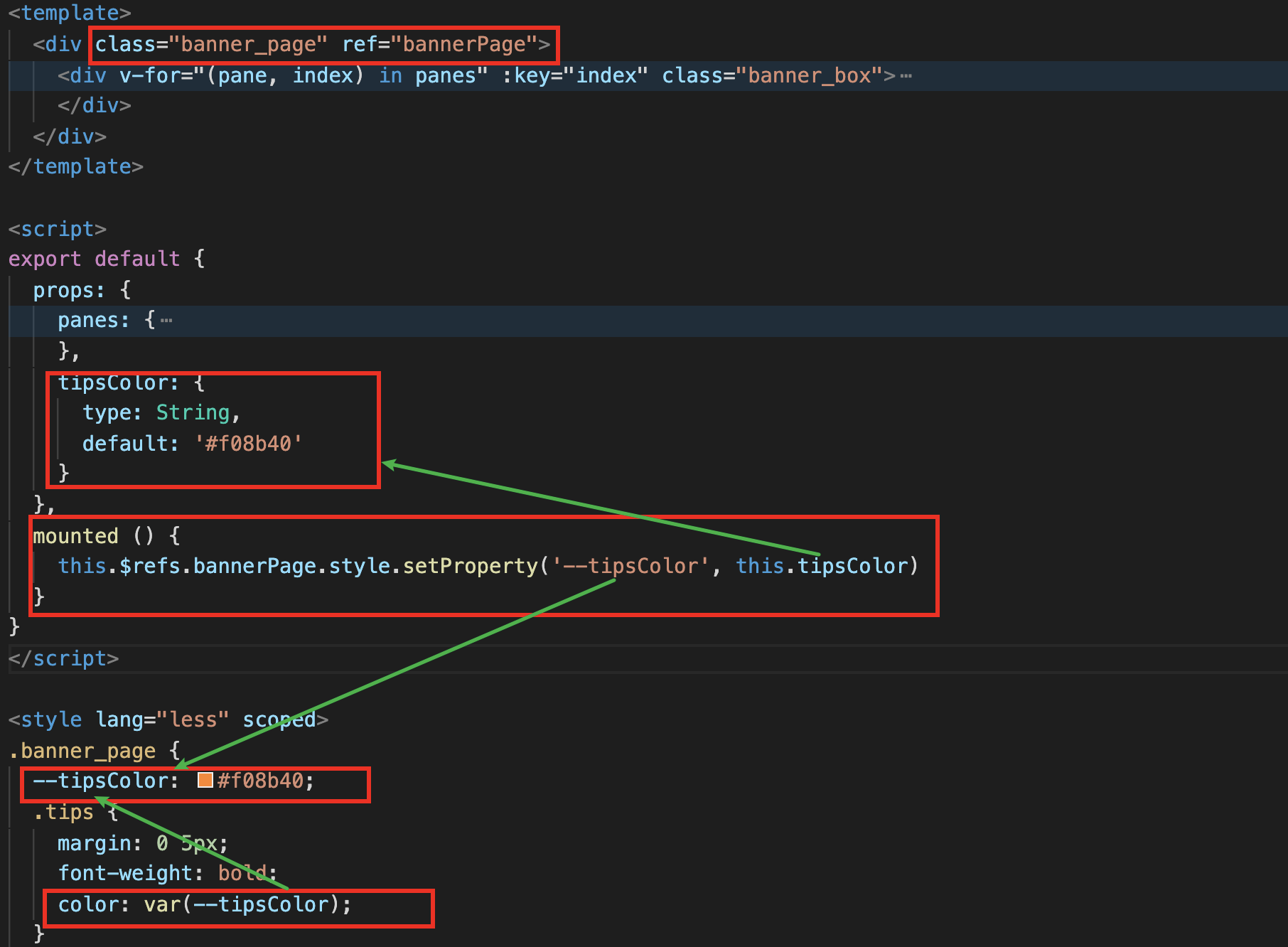Click the .banner_page selector
Viewport: 1288px width, 947px height.
(x=82, y=749)
